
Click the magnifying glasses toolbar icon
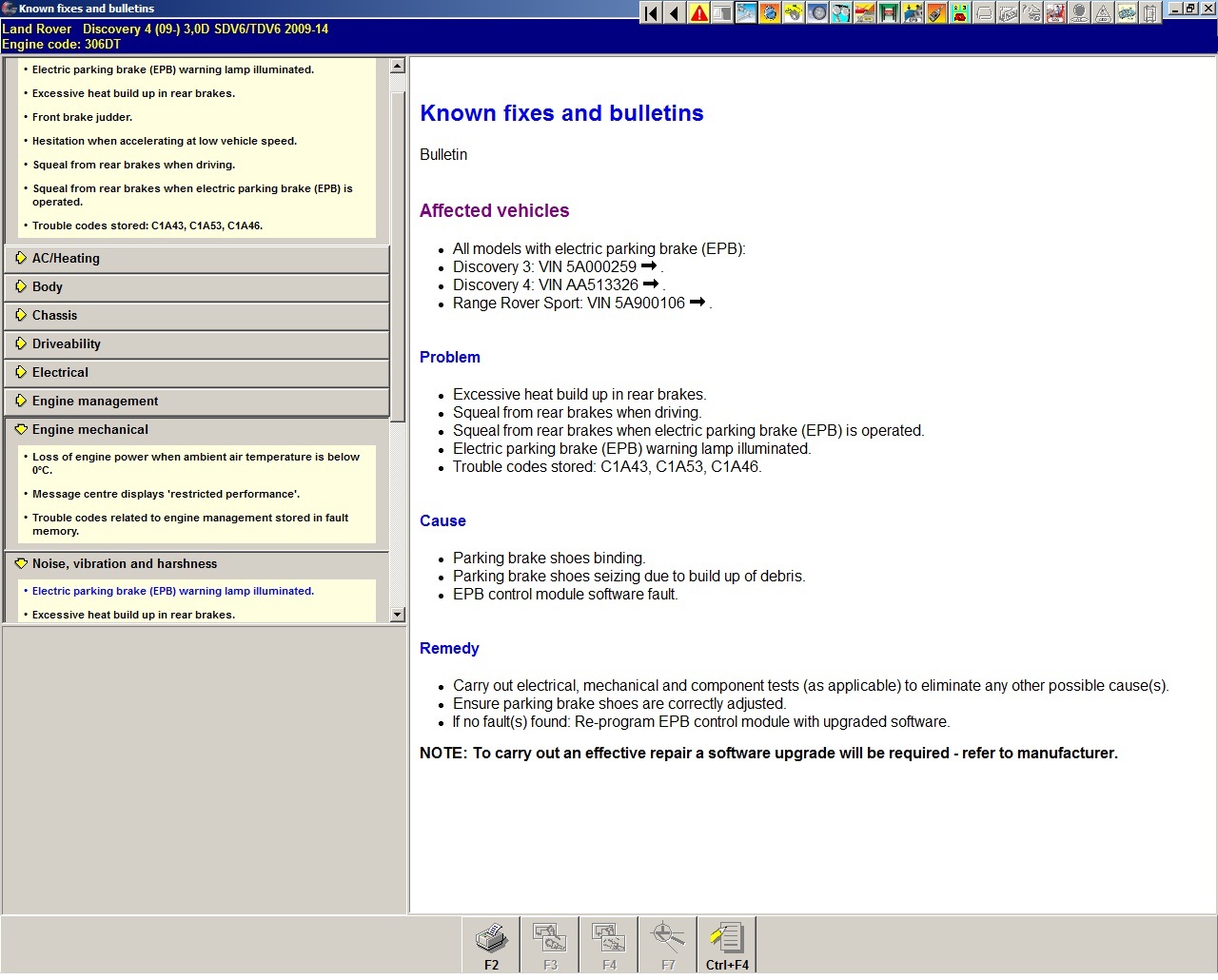(x=841, y=13)
